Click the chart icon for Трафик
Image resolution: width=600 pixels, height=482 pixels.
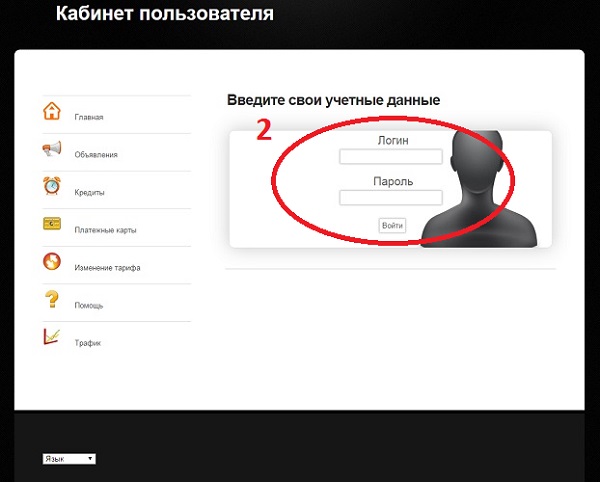pyautogui.click(x=52, y=337)
